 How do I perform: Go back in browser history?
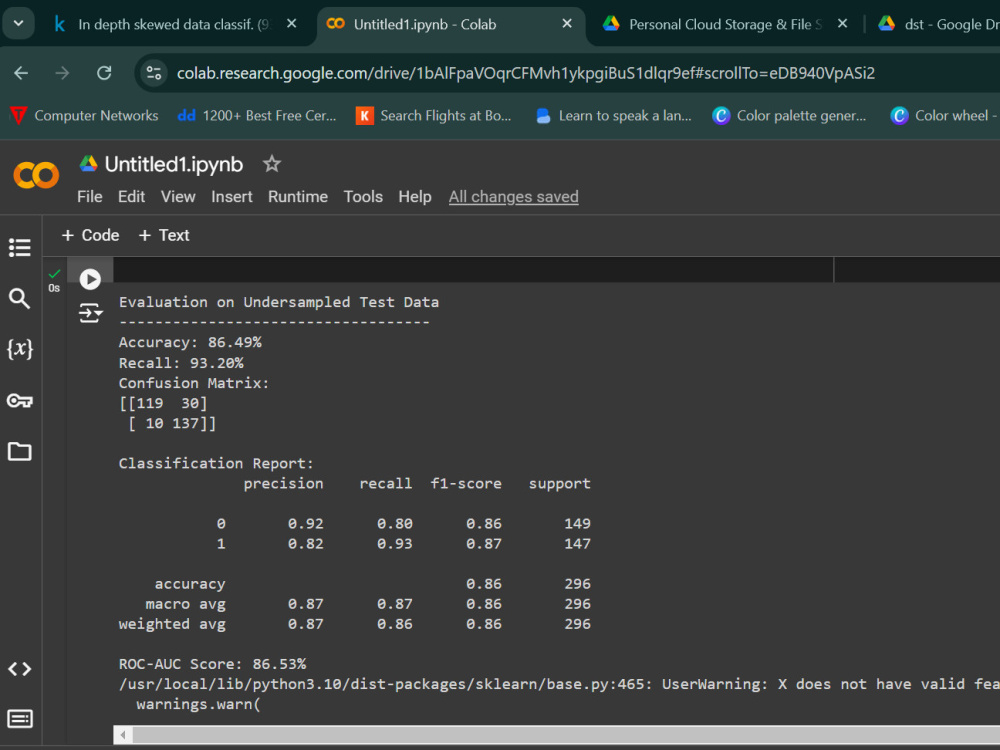[21, 73]
